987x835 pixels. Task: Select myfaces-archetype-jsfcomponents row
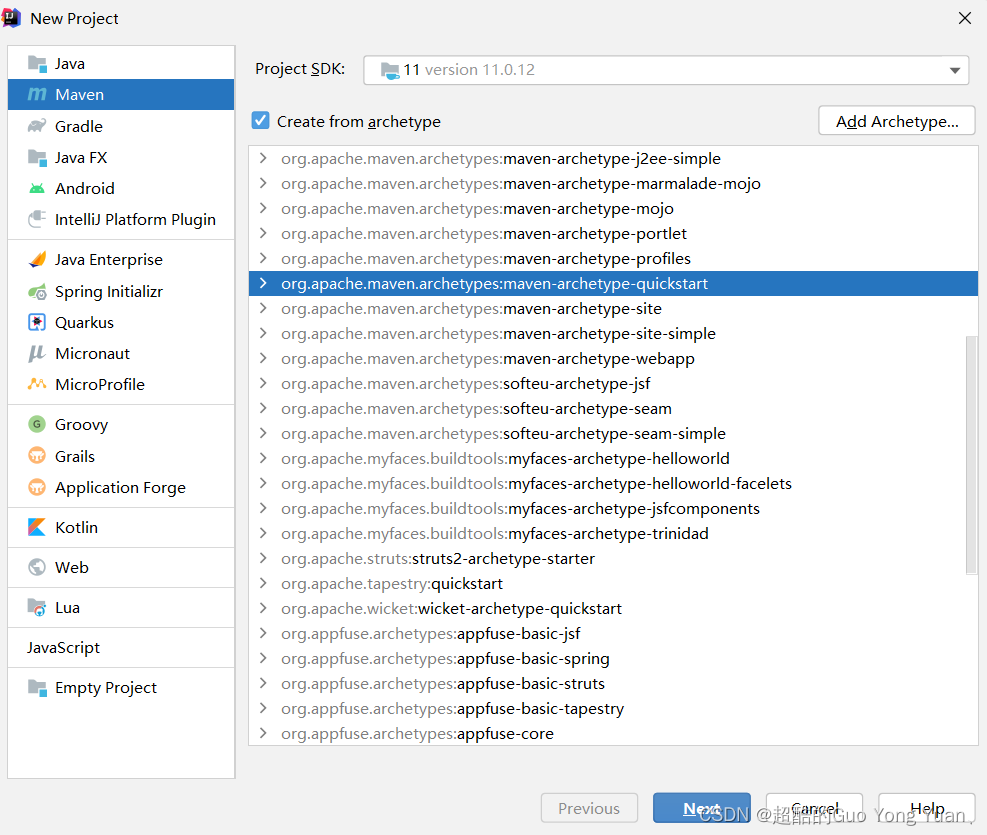[613, 508]
